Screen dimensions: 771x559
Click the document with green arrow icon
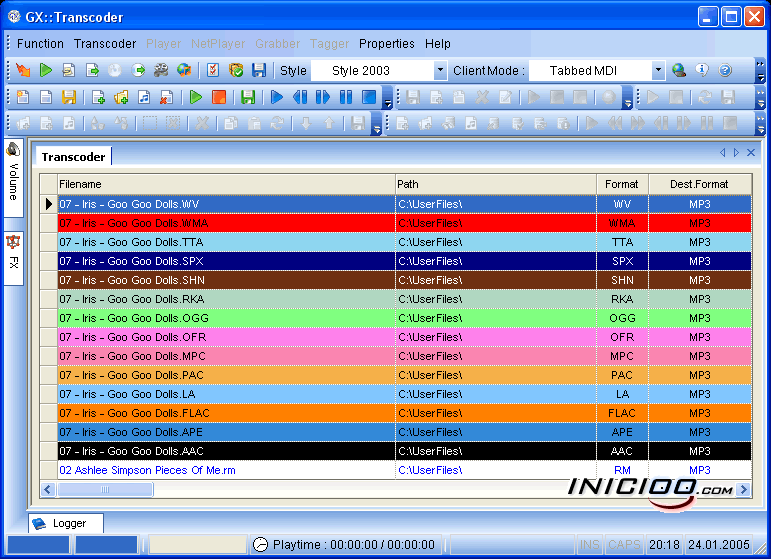[x=92, y=70]
